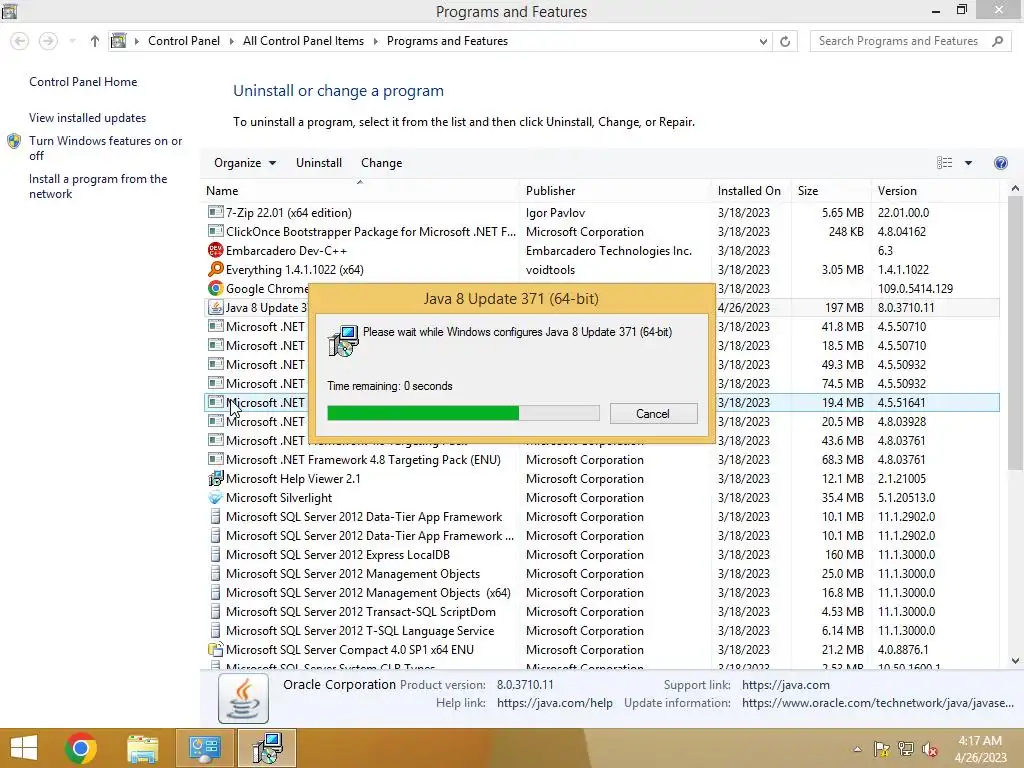Sort by the Size column header
Screen dimensions: 1024x768
(831, 191)
